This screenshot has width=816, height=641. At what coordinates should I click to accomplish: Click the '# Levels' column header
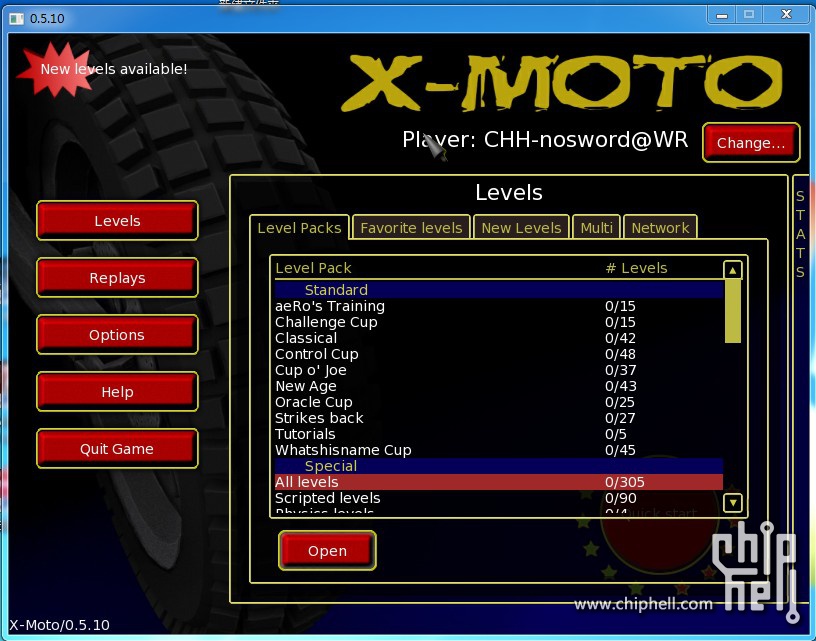pyautogui.click(x=636, y=268)
